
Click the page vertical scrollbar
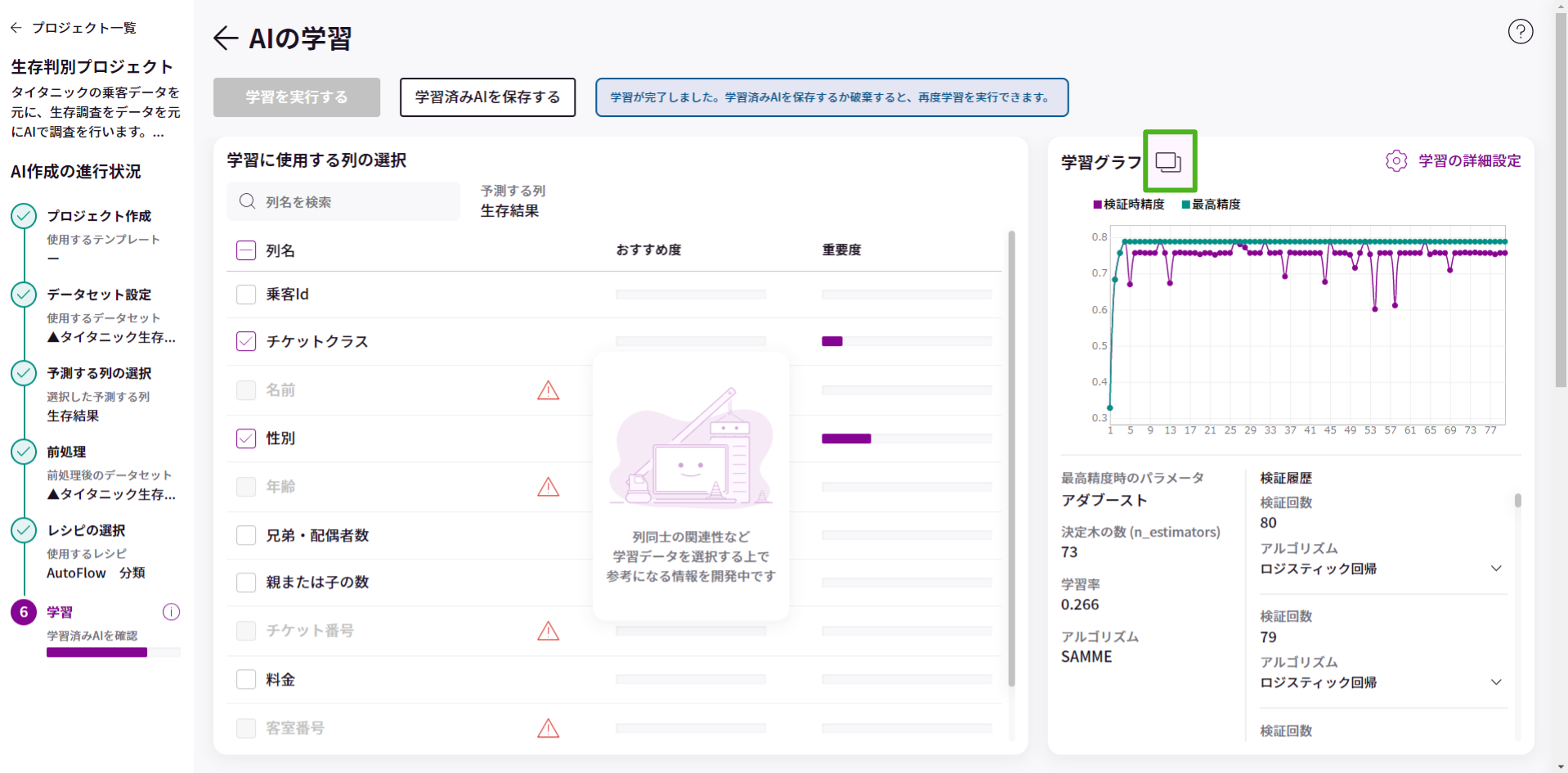(1561, 200)
